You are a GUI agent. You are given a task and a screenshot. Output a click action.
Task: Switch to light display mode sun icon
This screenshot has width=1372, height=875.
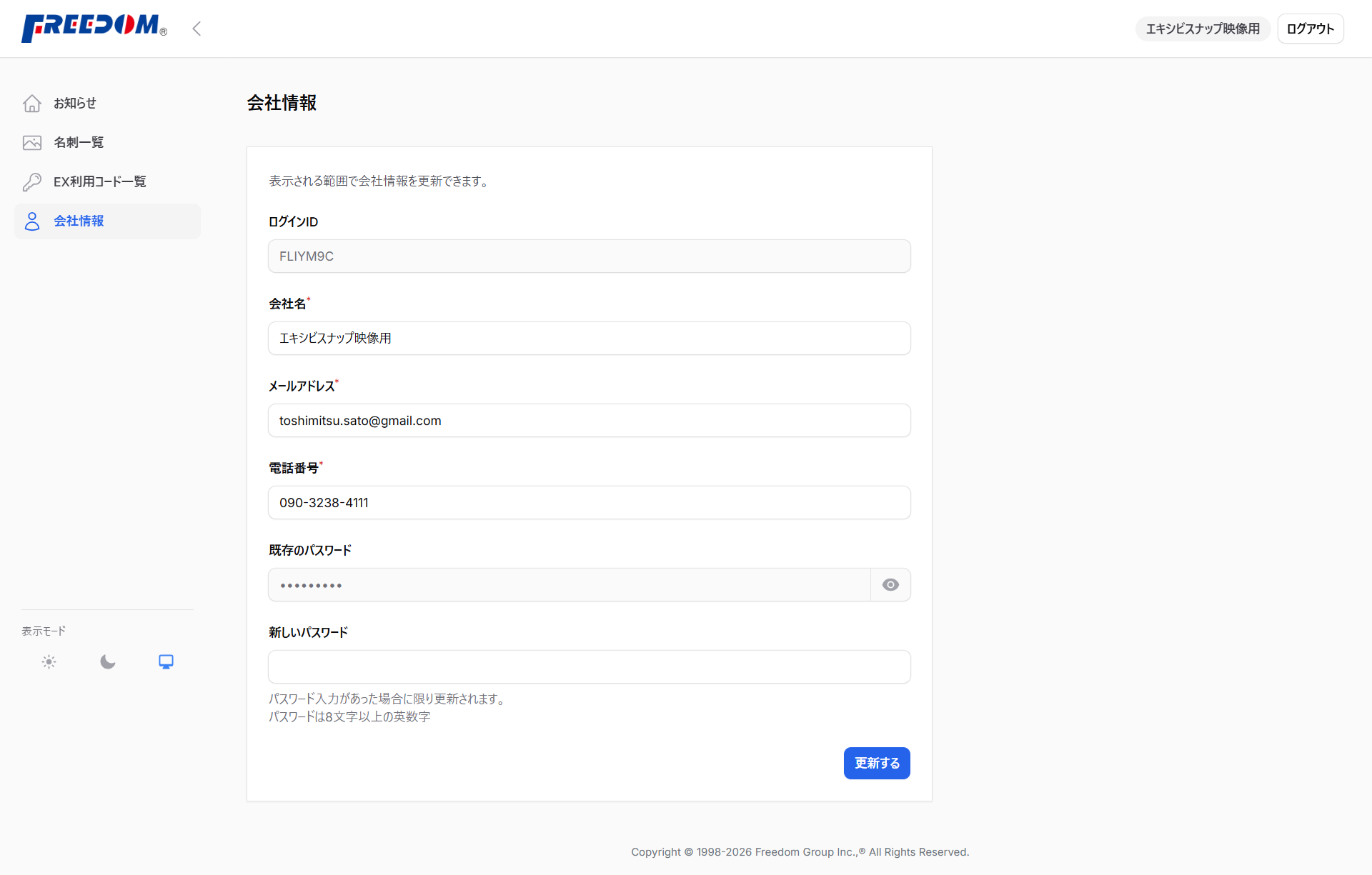pos(49,662)
